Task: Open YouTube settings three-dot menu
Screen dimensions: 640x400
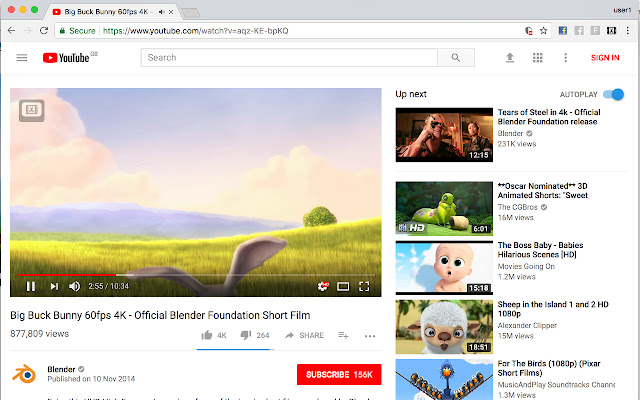Action: 565,58
